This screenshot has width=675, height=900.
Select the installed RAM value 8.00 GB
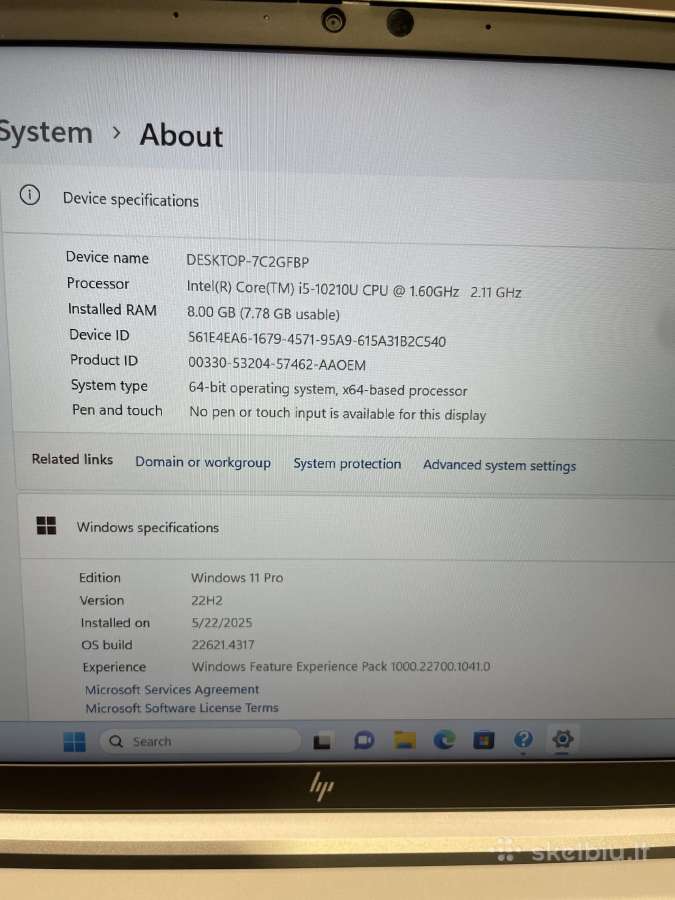[x=263, y=313]
